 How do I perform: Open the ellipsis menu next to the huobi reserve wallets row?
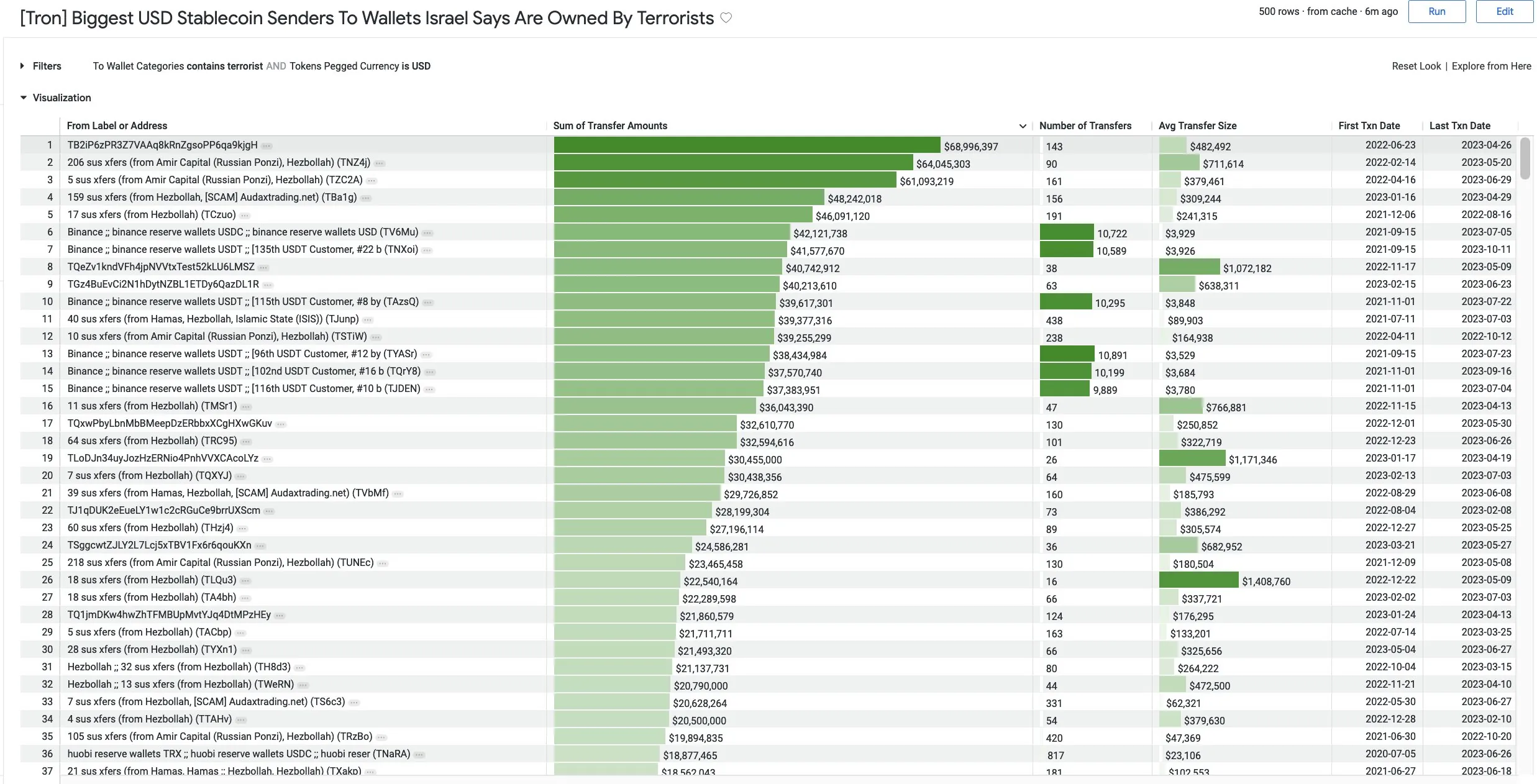click(419, 755)
